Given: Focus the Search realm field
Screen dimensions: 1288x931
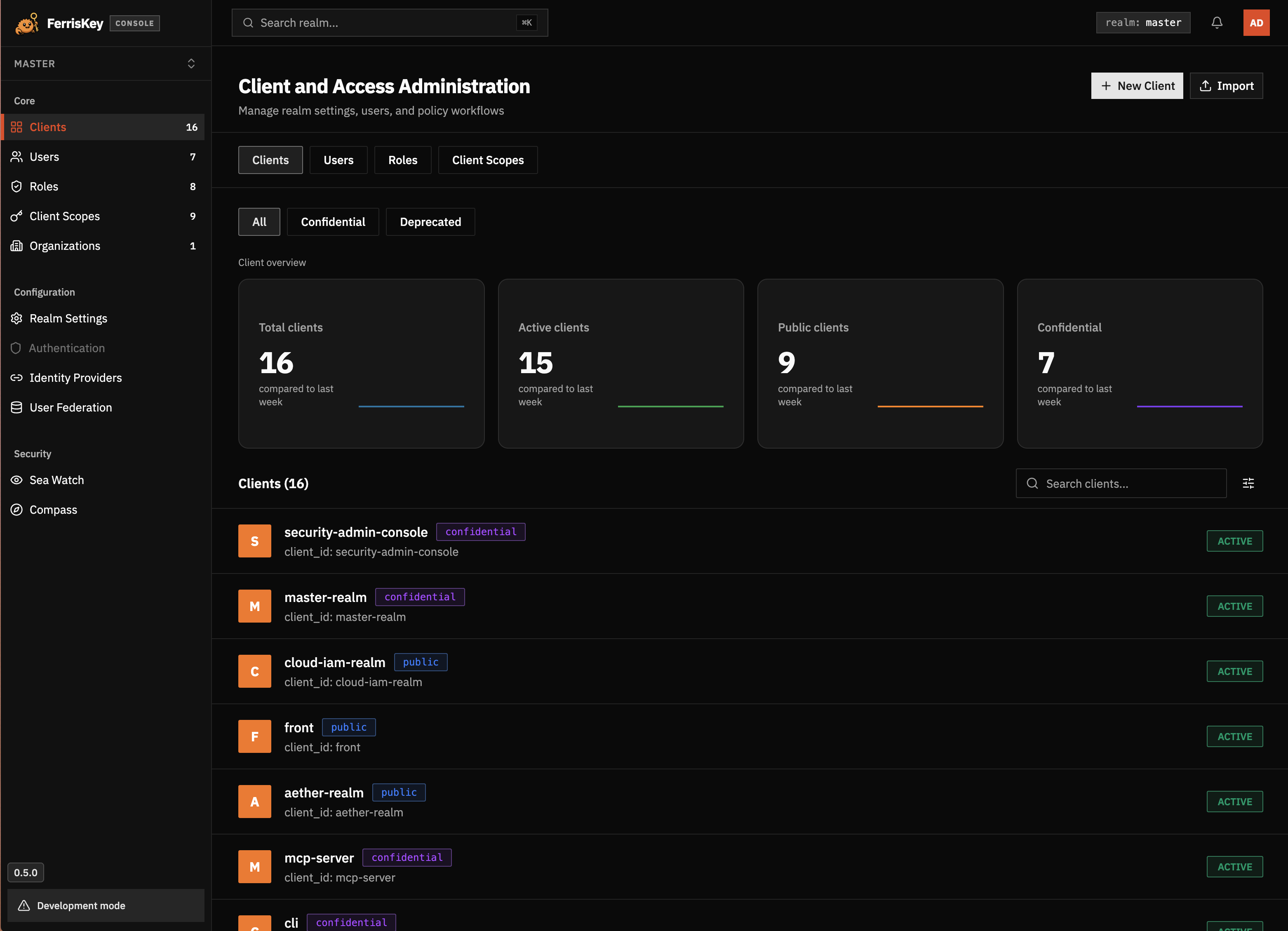Looking at the screenshot, I should click(x=390, y=23).
